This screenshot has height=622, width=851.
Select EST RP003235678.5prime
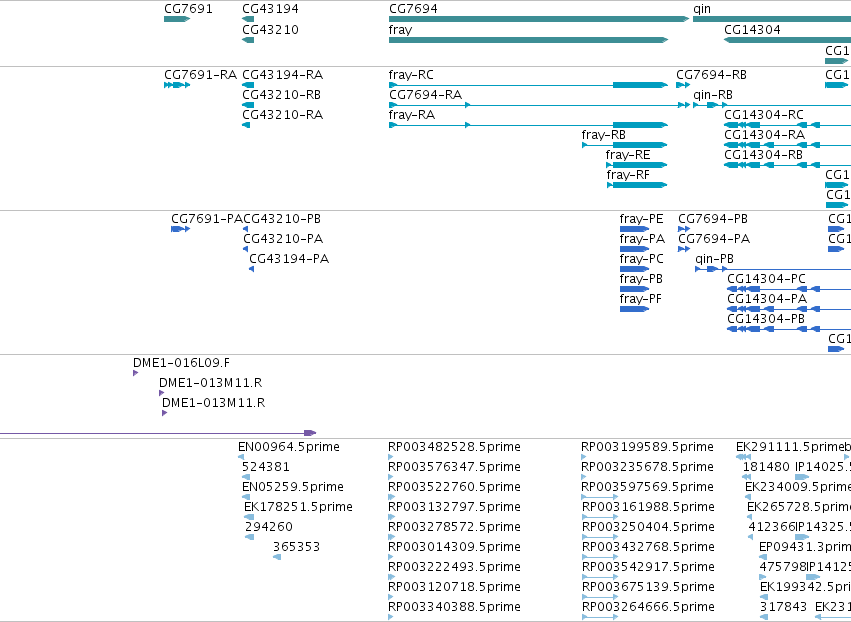click(x=647, y=467)
